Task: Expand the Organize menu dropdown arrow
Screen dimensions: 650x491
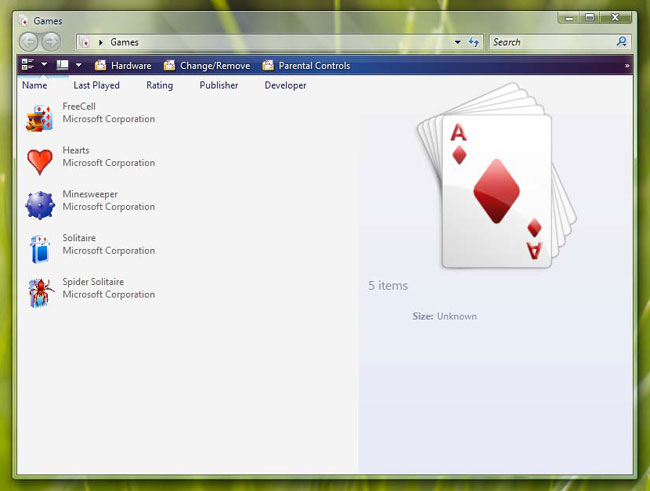Action: (44, 65)
